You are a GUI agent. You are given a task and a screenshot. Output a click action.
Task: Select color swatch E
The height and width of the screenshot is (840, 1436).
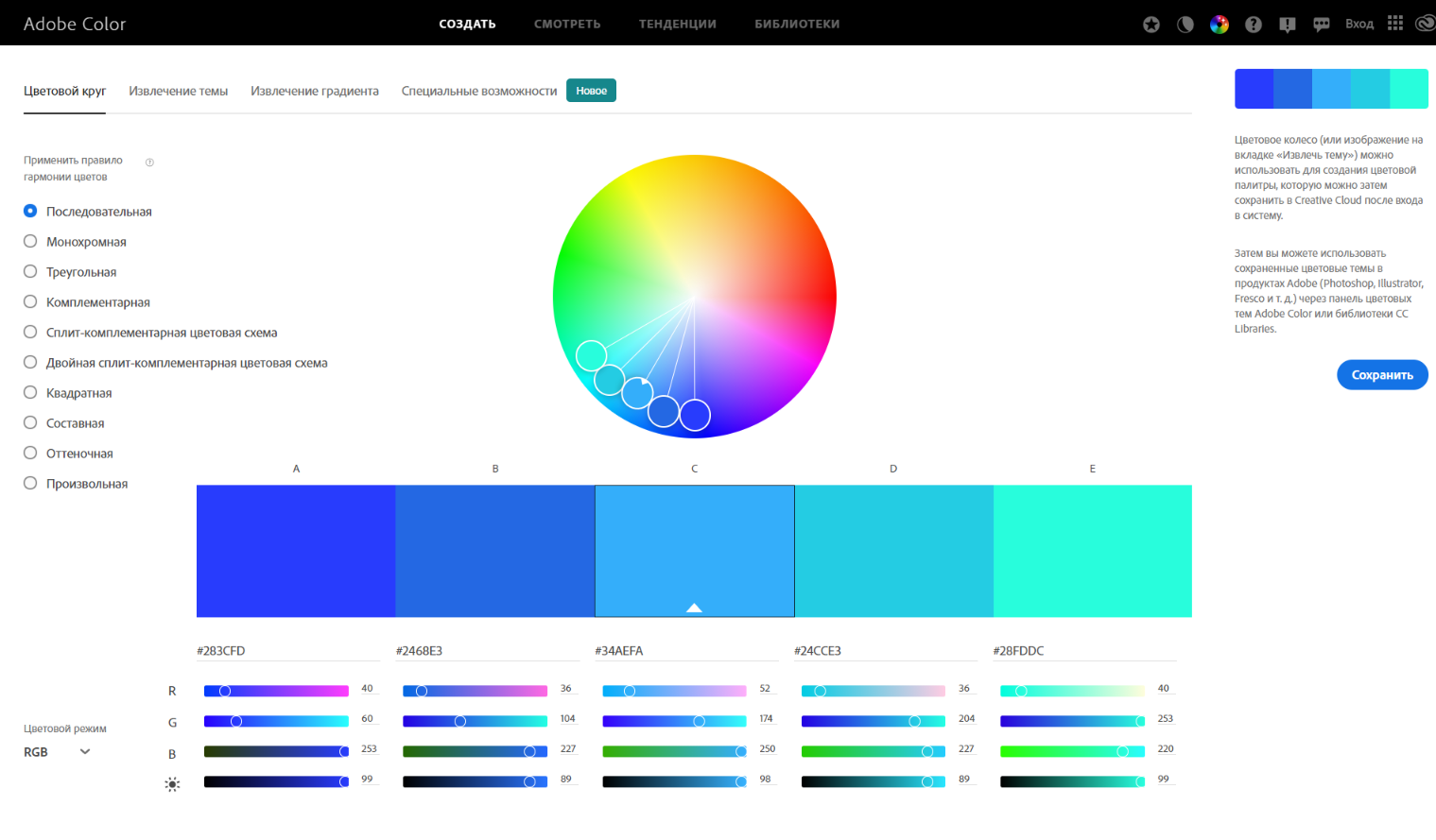point(1093,551)
